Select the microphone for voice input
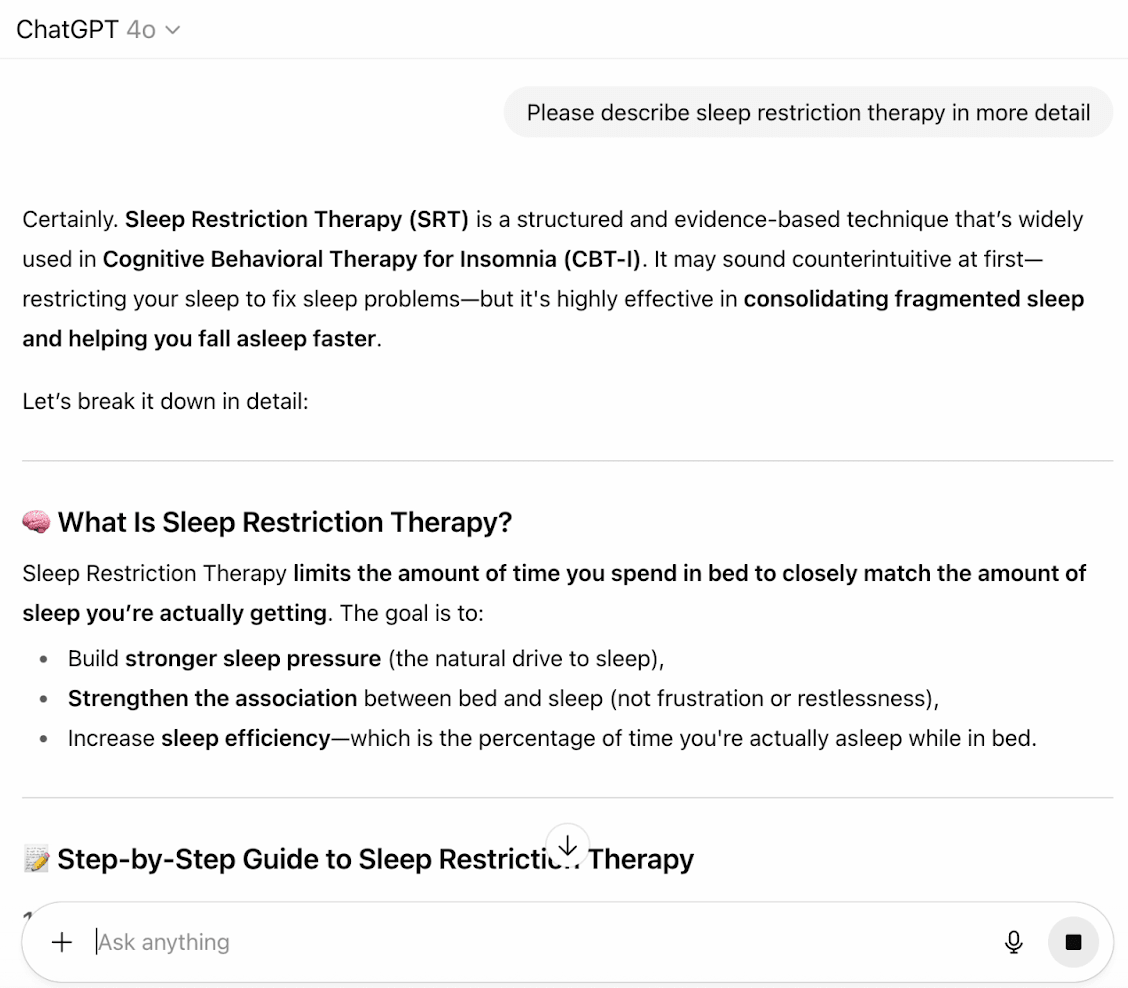The image size is (1128, 988). click(1014, 942)
